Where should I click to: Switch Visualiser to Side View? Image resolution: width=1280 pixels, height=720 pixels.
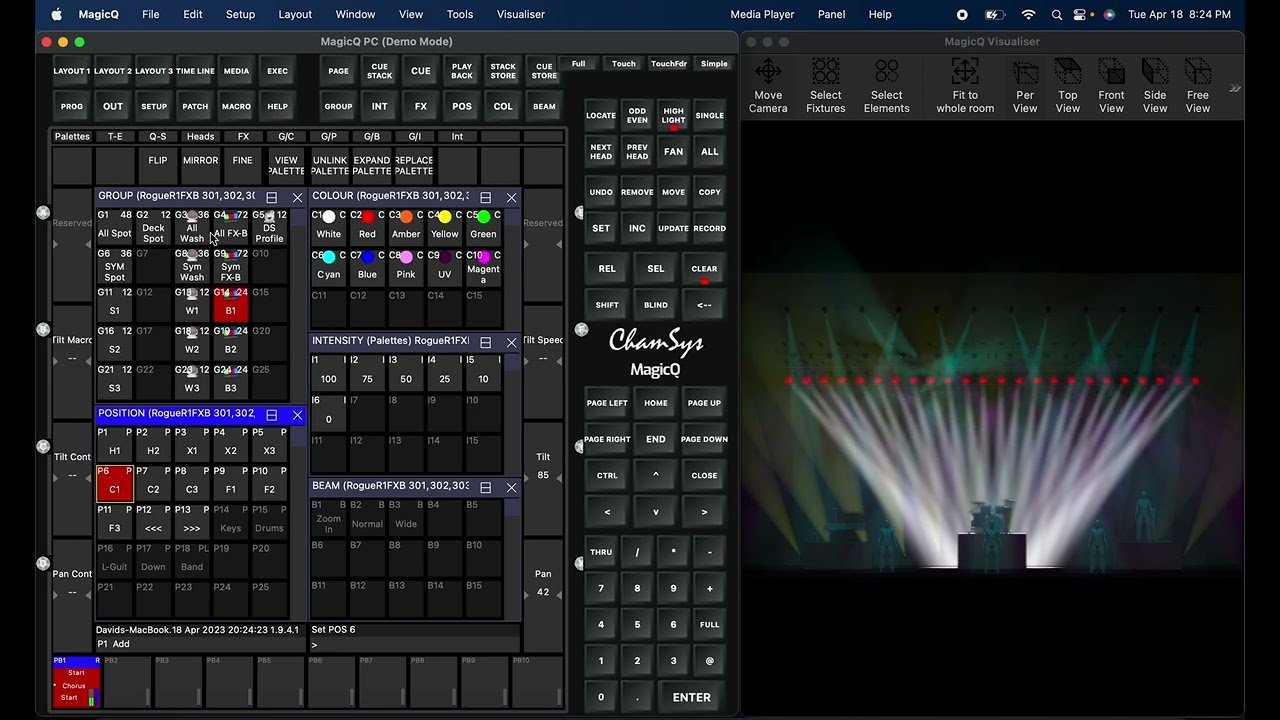tap(1155, 86)
